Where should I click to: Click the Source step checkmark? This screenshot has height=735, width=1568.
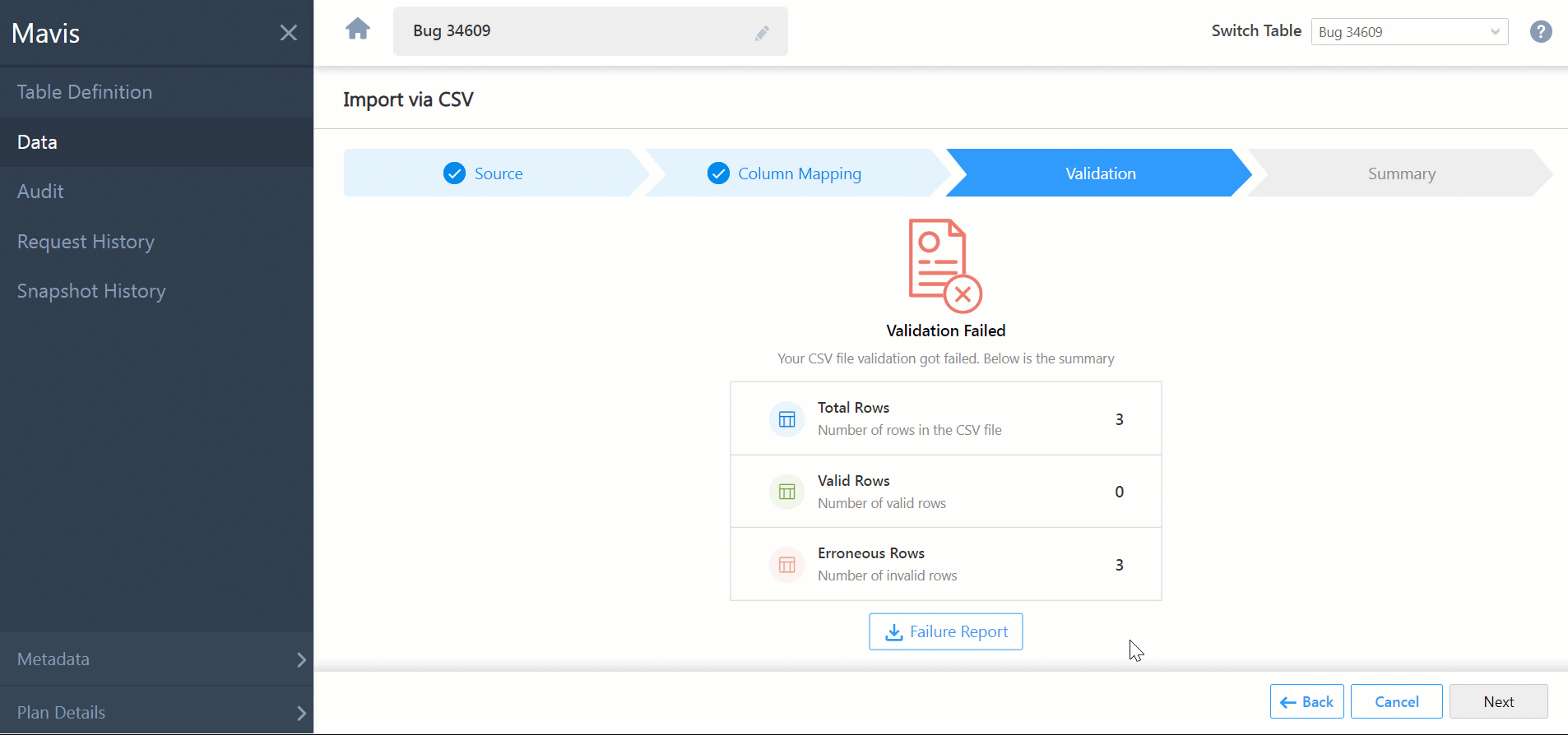pyautogui.click(x=454, y=173)
